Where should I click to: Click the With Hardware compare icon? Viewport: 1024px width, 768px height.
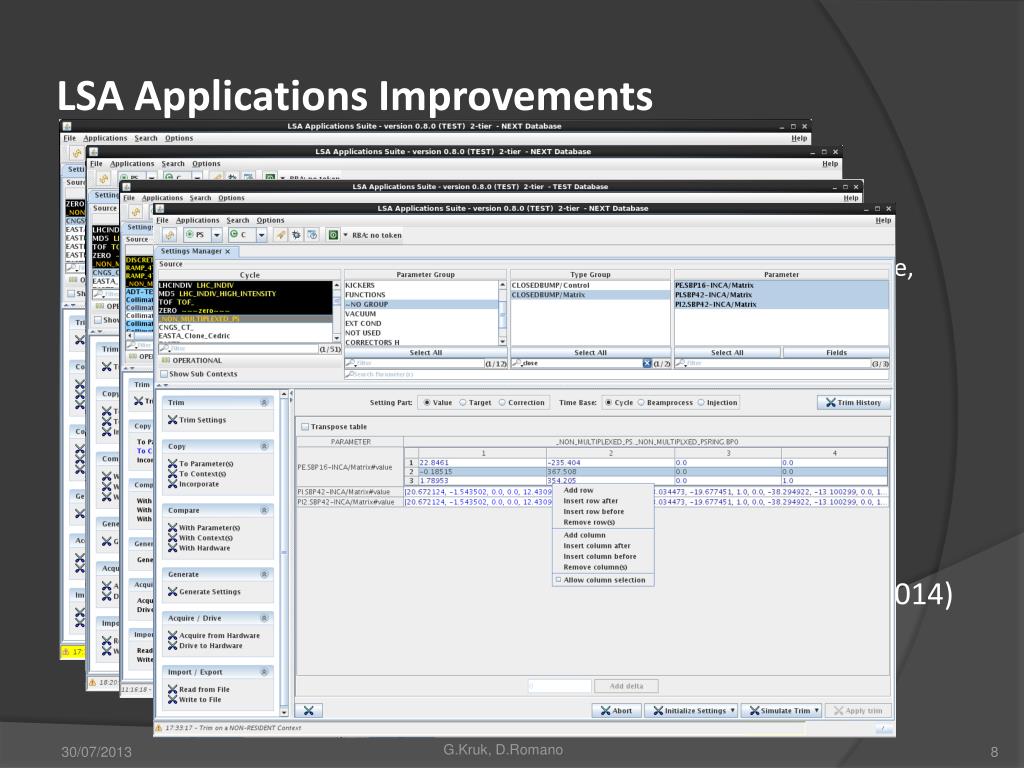(172, 548)
